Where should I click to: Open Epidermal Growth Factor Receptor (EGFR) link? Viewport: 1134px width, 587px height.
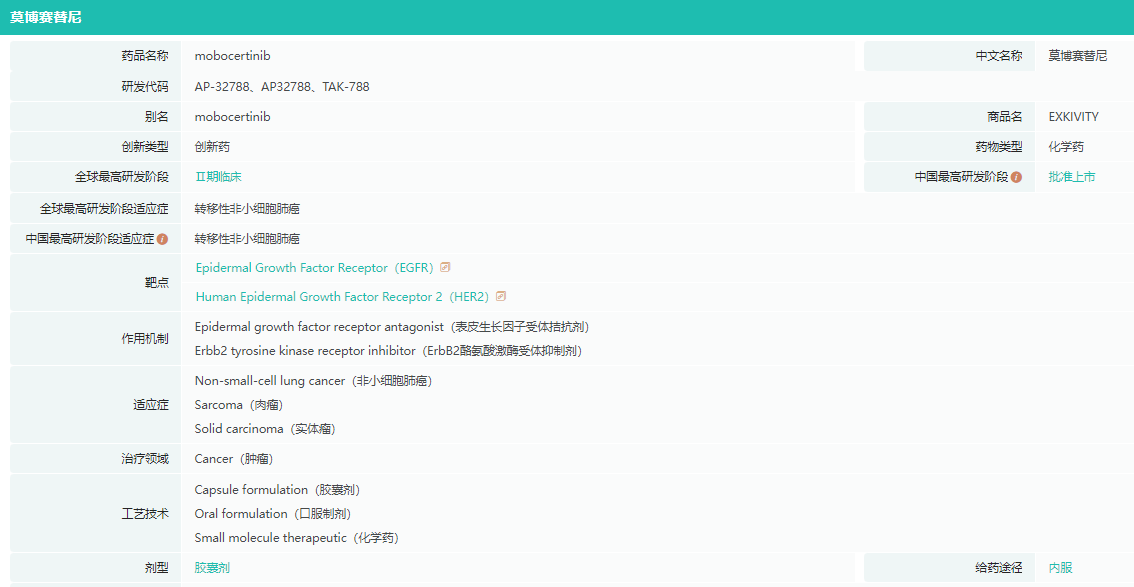pyautogui.click(x=315, y=267)
